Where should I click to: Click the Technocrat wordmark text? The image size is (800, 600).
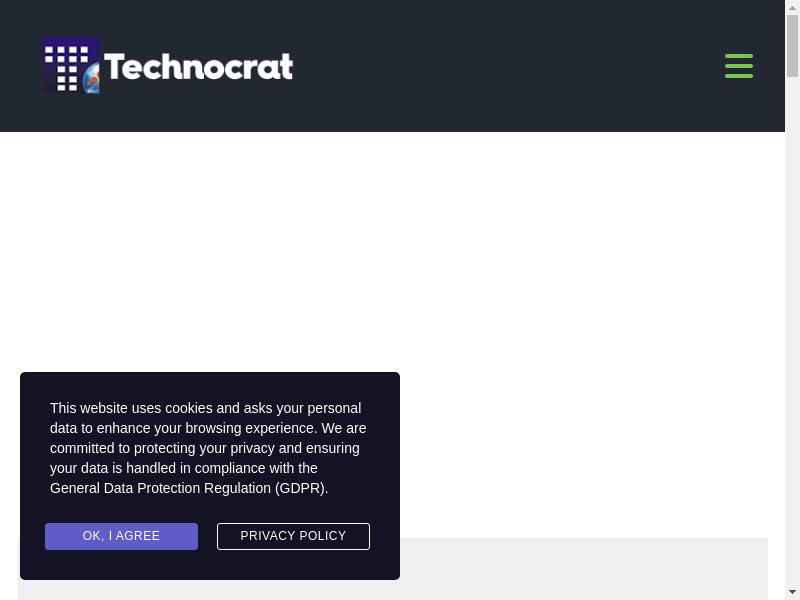(198, 67)
